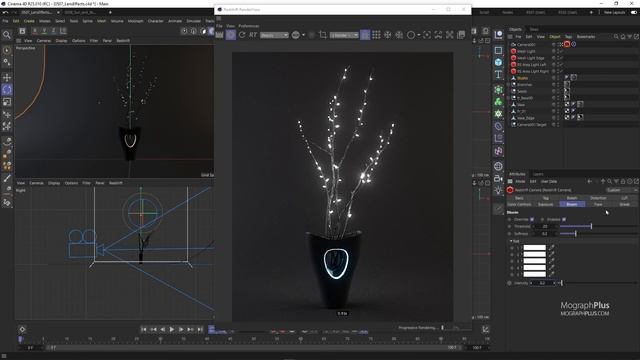Open the Mode menu in Attributes manager

520,181
